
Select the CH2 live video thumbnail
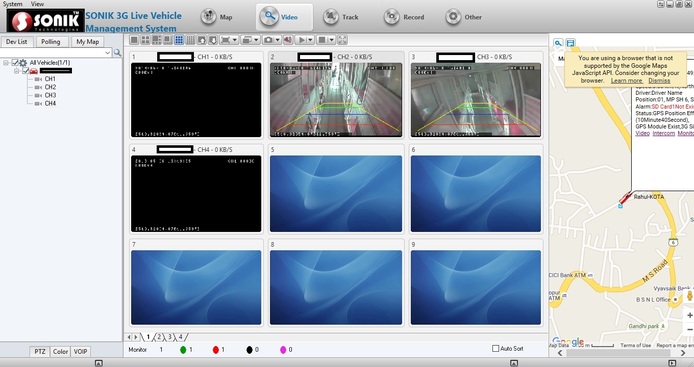[x=336, y=100]
